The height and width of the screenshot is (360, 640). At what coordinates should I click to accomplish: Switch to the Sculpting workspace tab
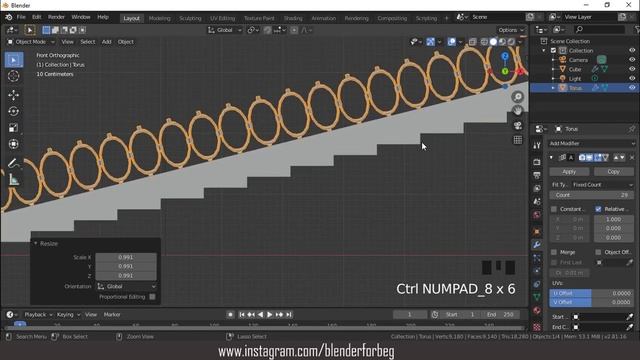click(190, 18)
